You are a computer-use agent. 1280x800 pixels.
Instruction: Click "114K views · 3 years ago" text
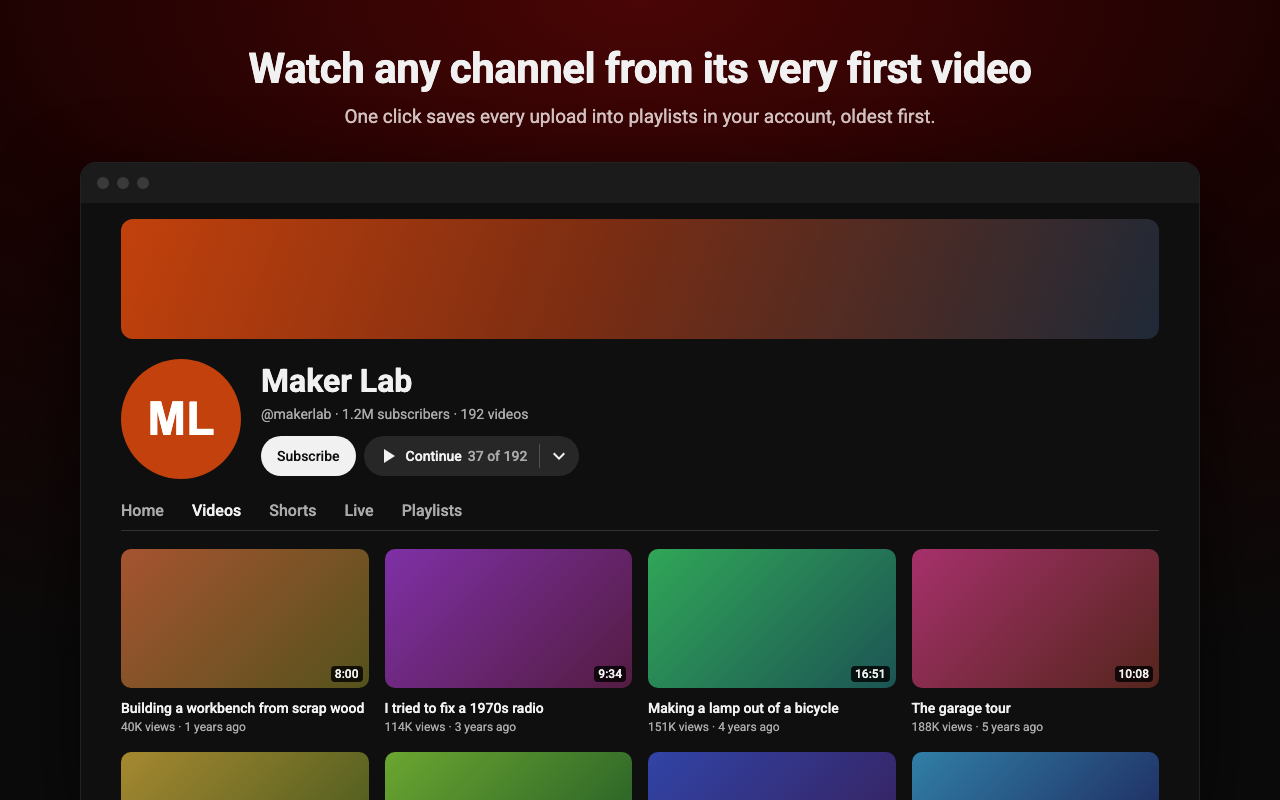[x=450, y=727]
